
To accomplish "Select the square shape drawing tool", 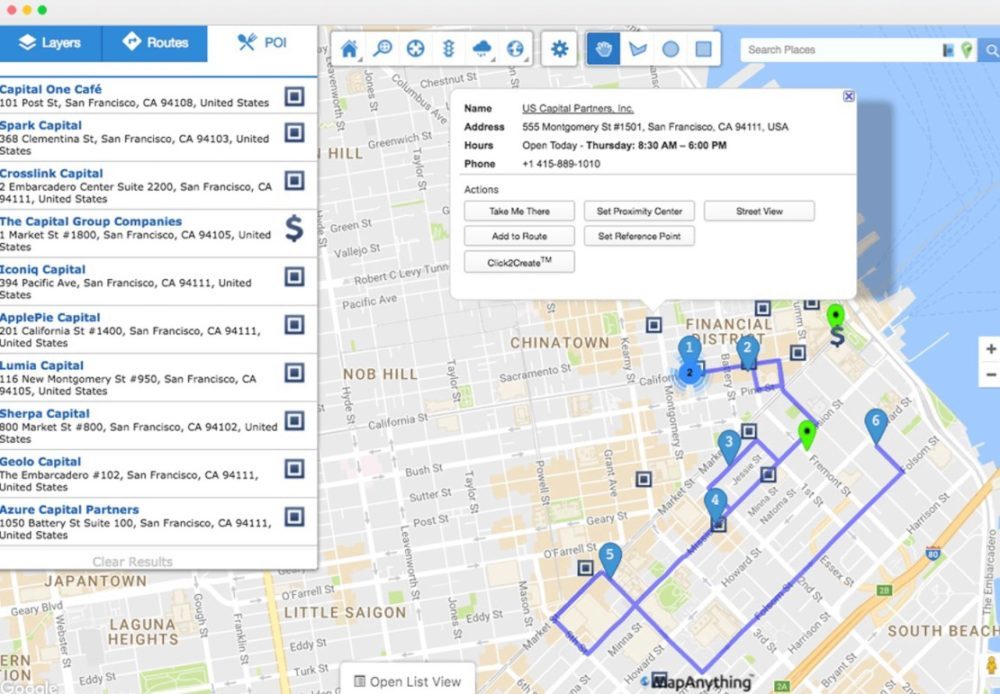I will tap(703, 49).
